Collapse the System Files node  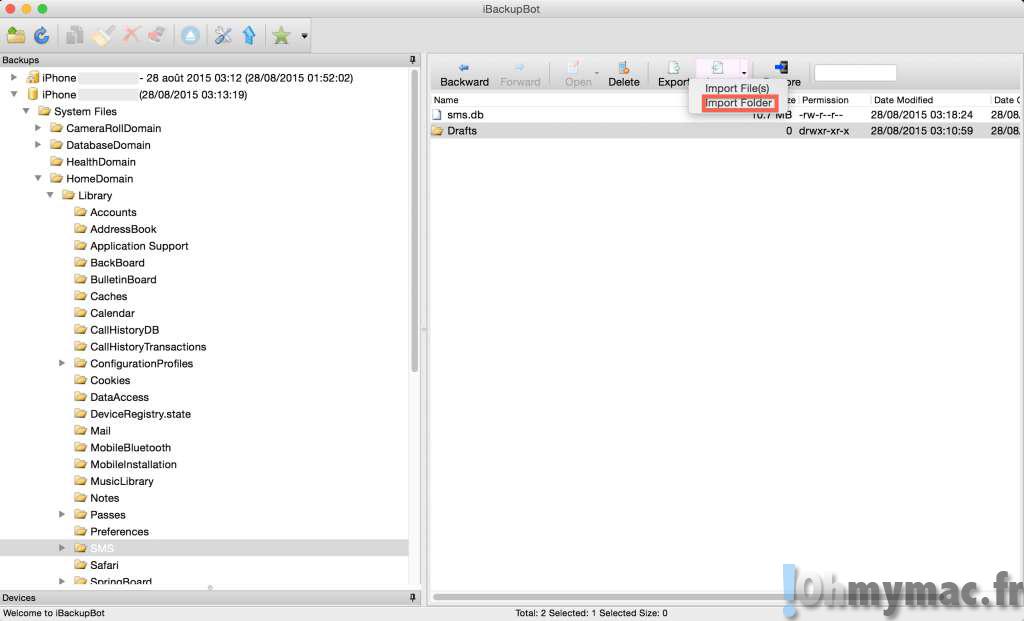[x=26, y=111]
